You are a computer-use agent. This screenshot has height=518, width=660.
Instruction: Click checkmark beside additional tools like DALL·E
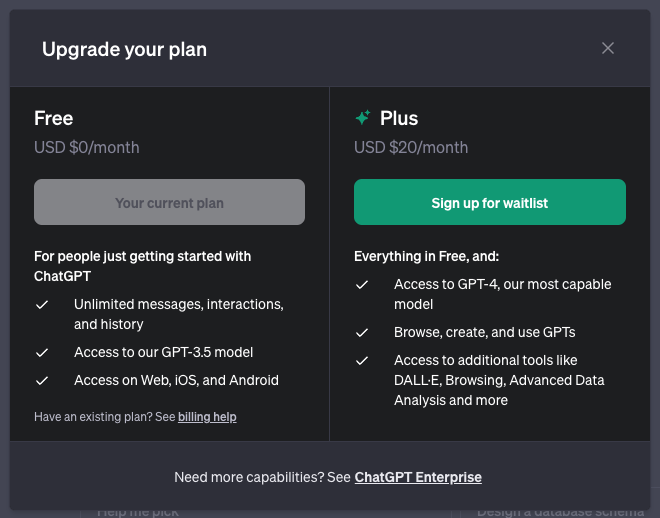click(362, 360)
